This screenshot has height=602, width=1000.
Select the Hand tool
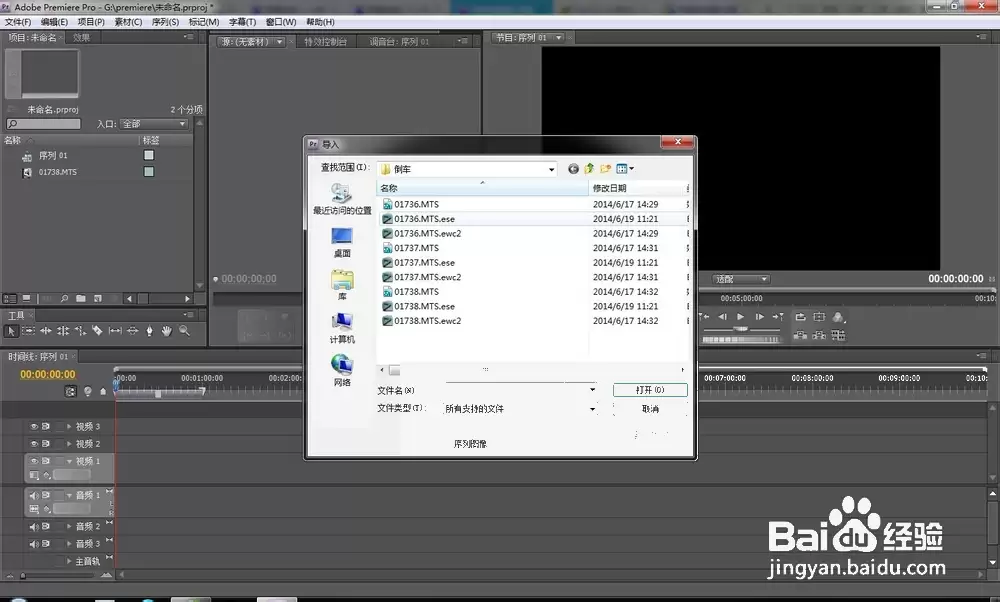tap(166, 331)
